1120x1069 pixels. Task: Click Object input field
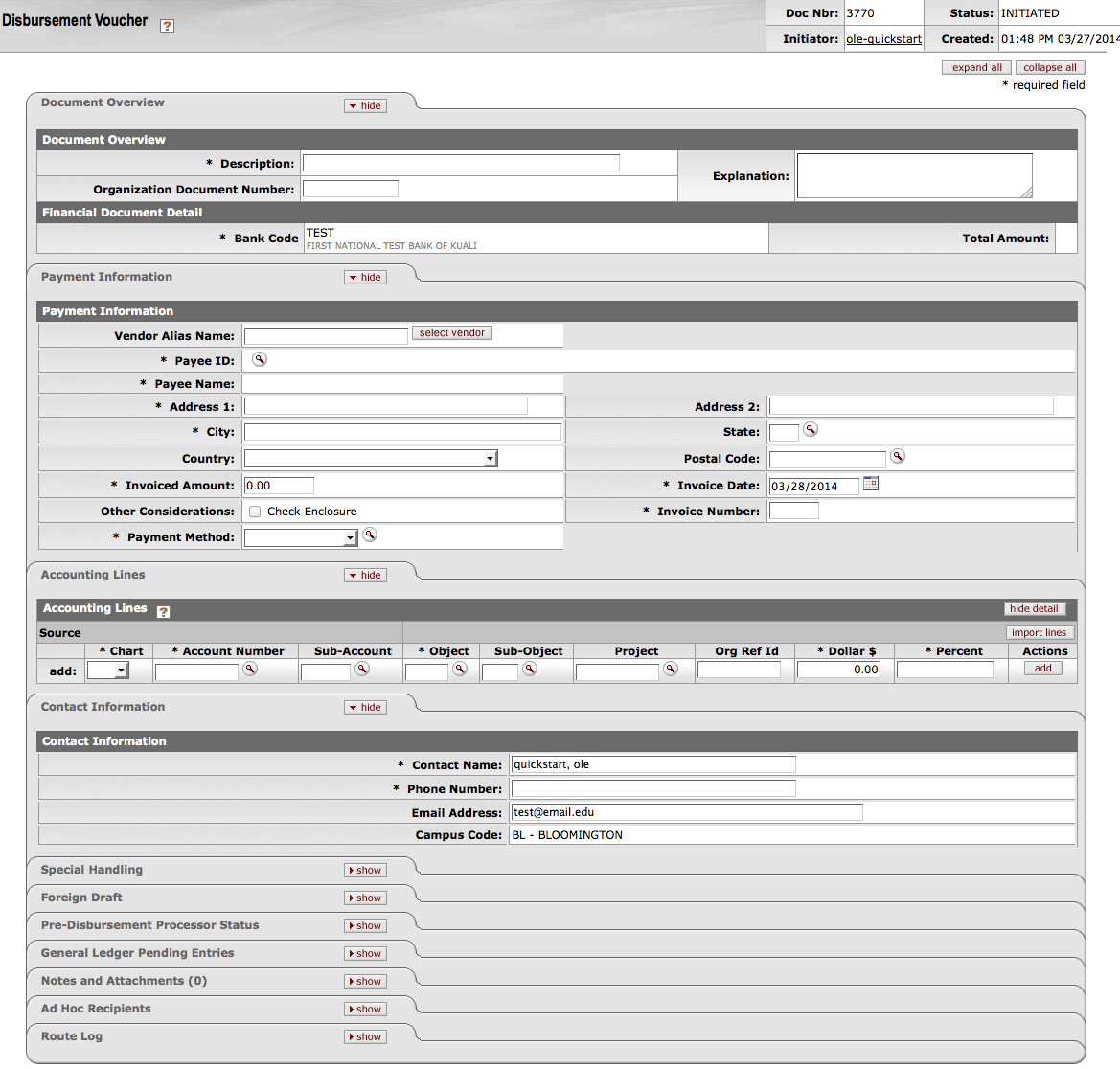[x=426, y=671]
